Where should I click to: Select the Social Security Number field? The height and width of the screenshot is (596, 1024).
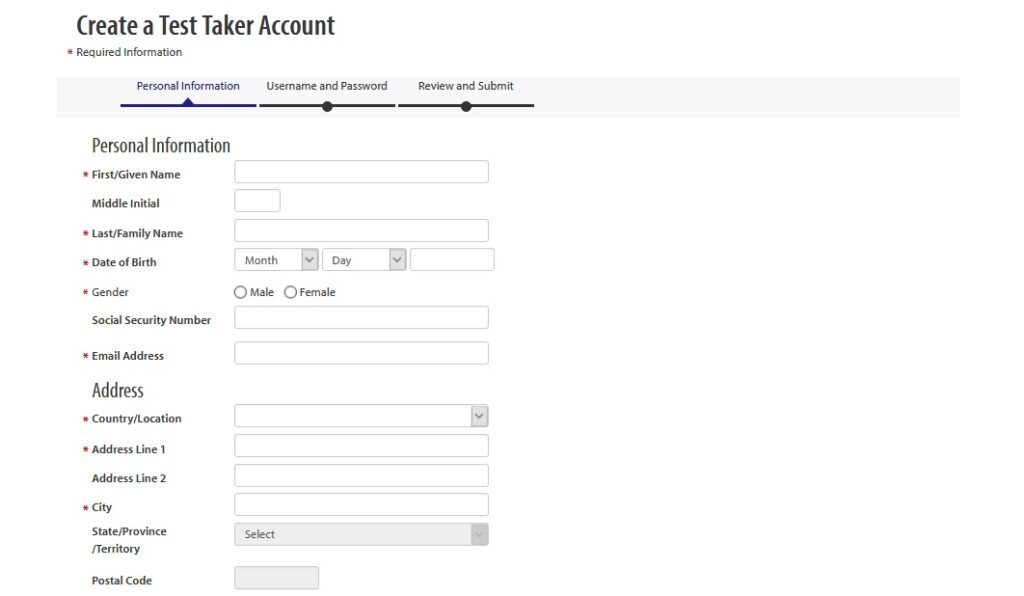point(361,318)
